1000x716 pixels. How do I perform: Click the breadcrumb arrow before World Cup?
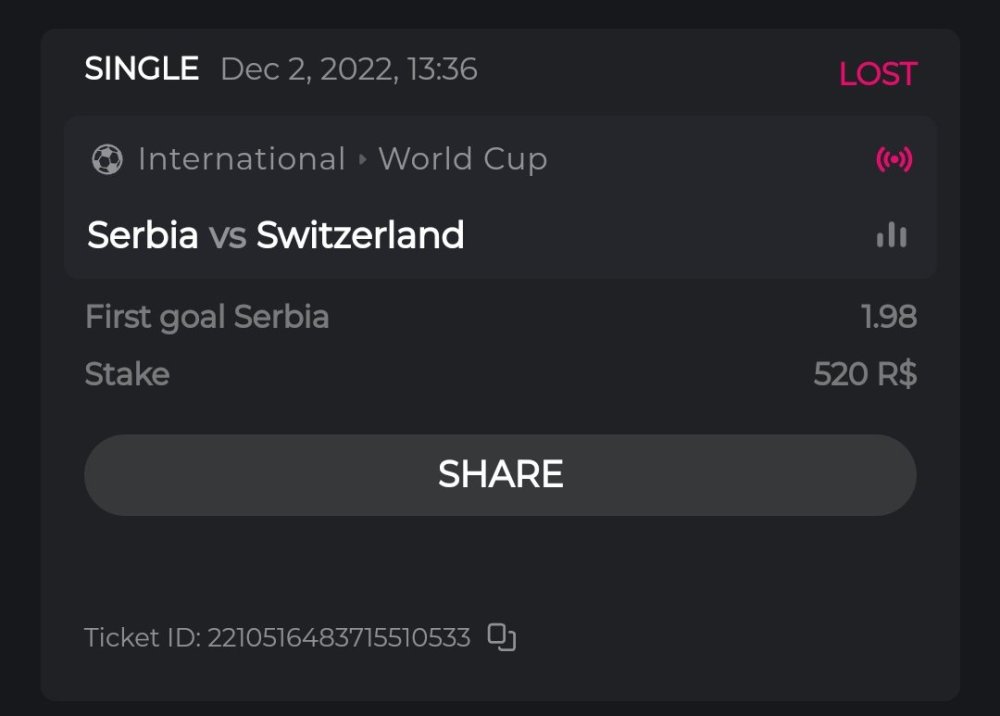coord(362,160)
